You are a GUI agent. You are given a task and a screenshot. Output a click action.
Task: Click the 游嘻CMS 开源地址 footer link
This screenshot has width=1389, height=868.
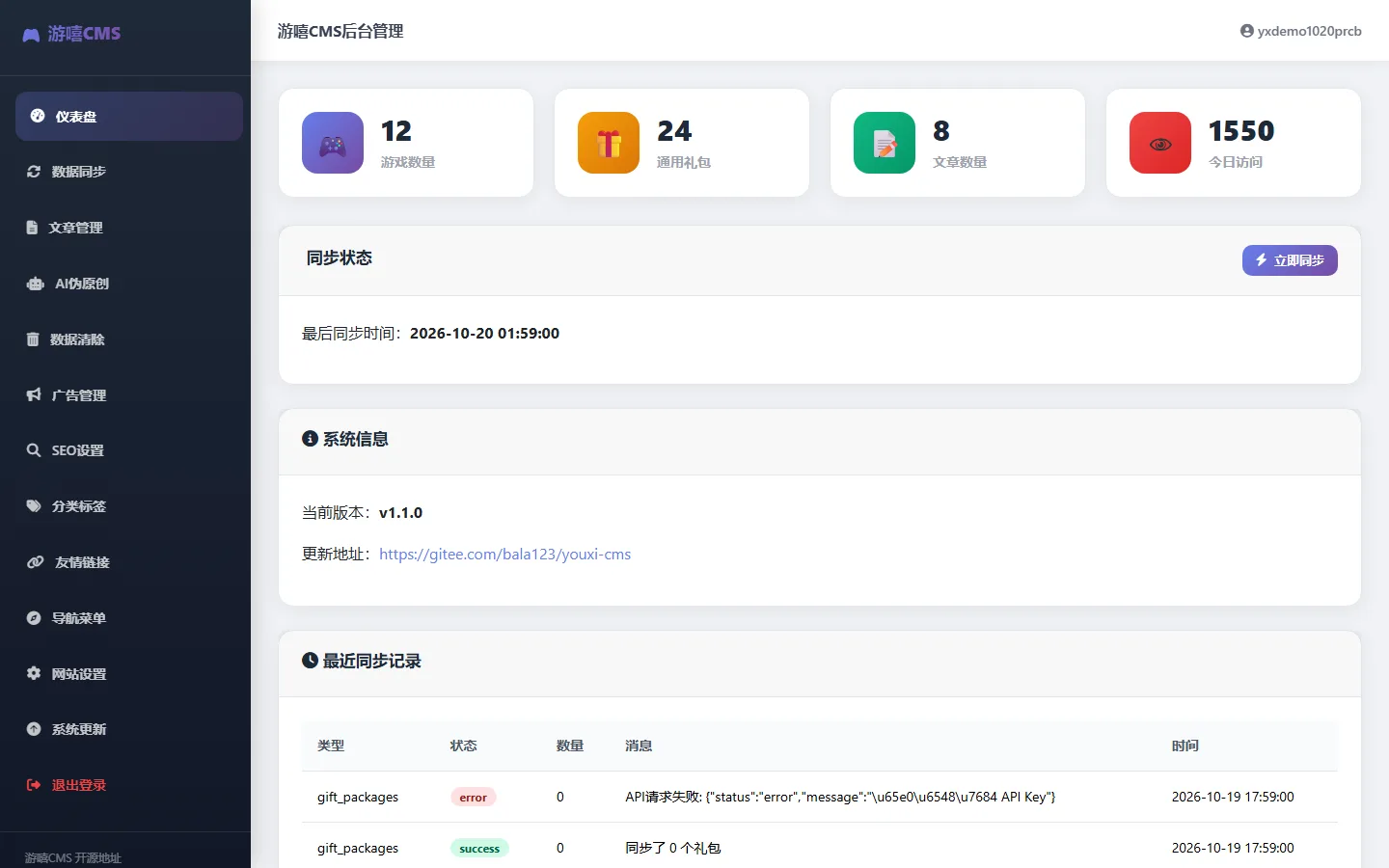pyautogui.click(x=73, y=857)
